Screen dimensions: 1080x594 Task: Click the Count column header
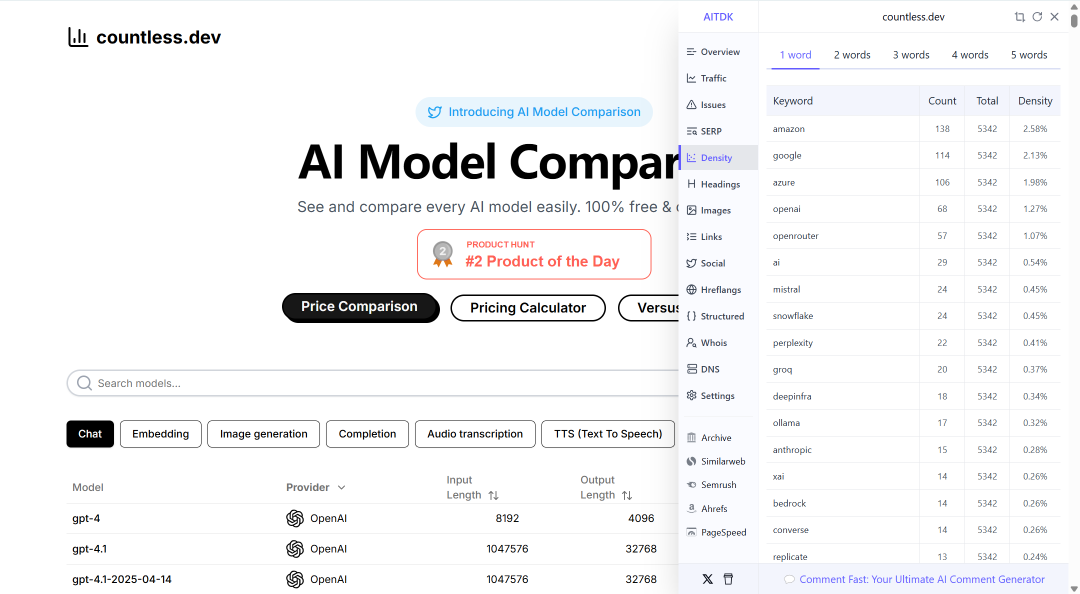942,101
